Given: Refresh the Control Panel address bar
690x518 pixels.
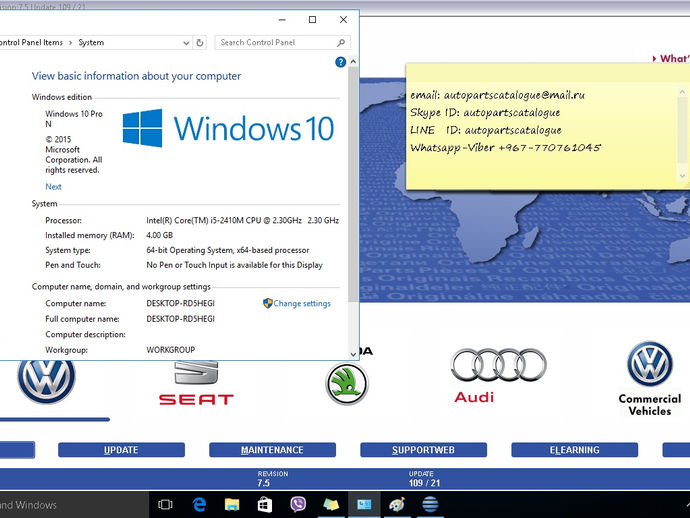Looking at the screenshot, I should pos(200,43).
